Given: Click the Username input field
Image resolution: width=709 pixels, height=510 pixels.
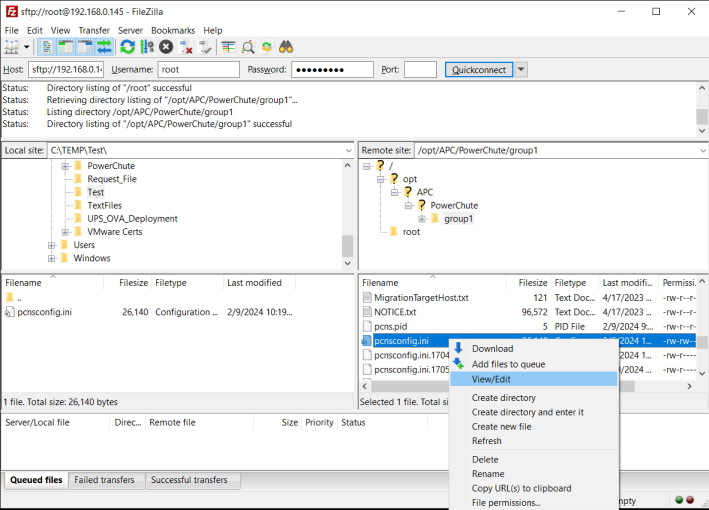Looking at the screenshot, I should [199, 70].
